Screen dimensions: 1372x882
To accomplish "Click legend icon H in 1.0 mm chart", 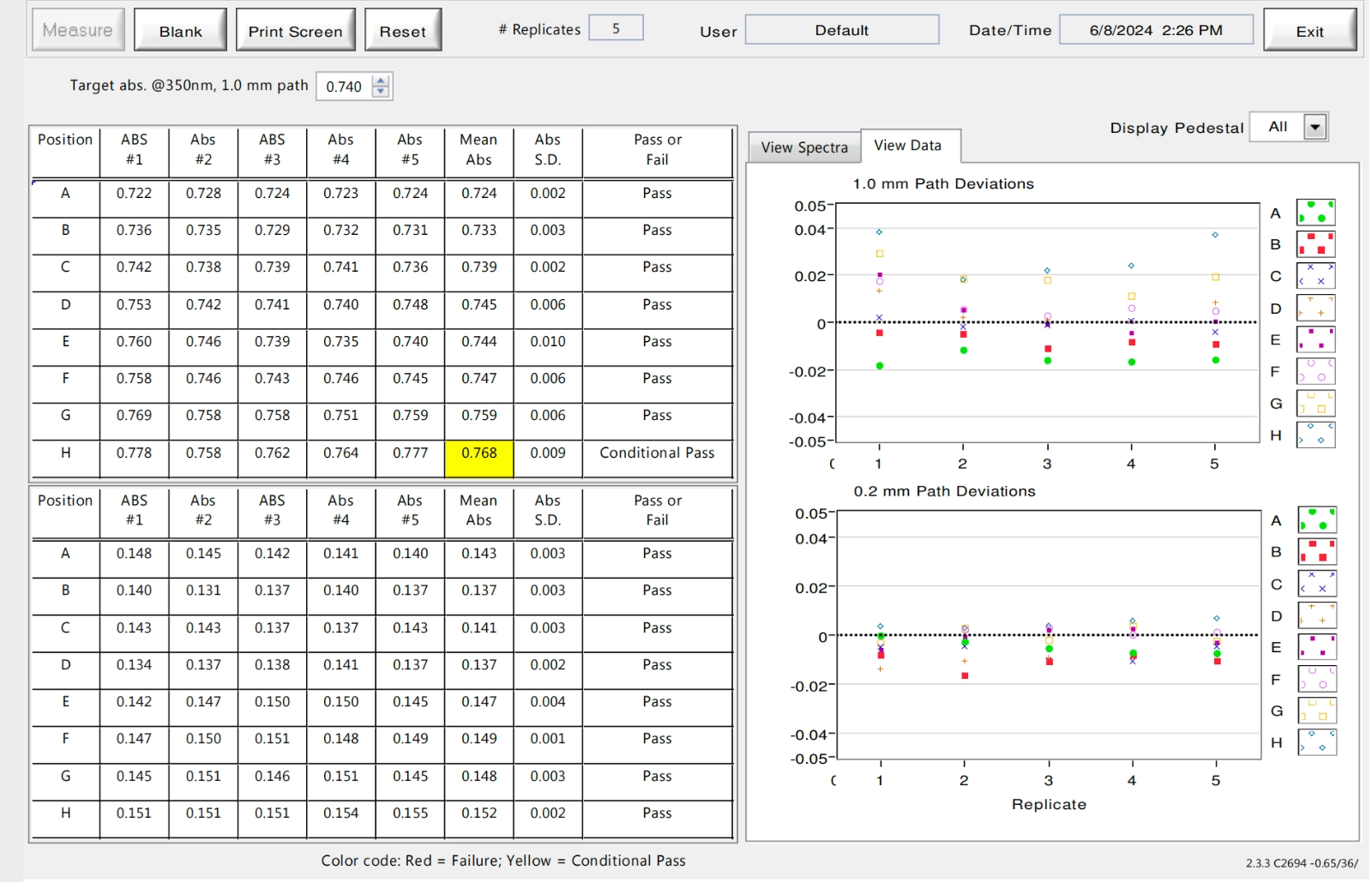I will pos(1315,435).
